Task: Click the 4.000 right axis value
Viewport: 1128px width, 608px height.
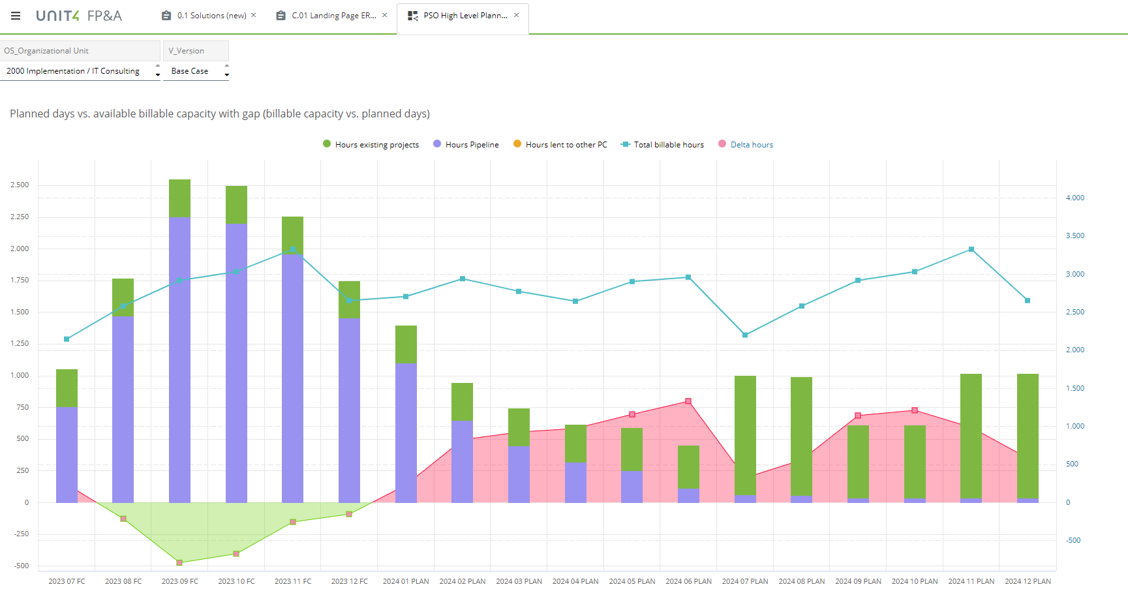Action: point(1075,198)
